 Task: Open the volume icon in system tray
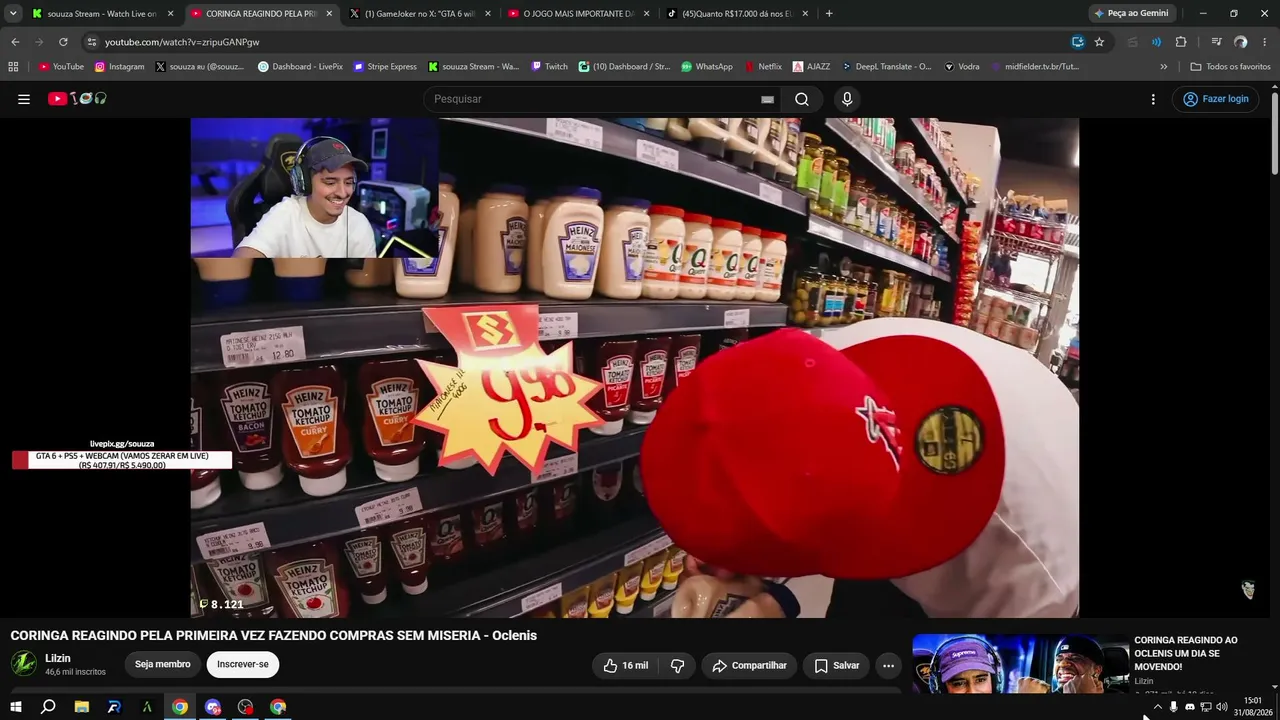click(x=1222, y=707)
